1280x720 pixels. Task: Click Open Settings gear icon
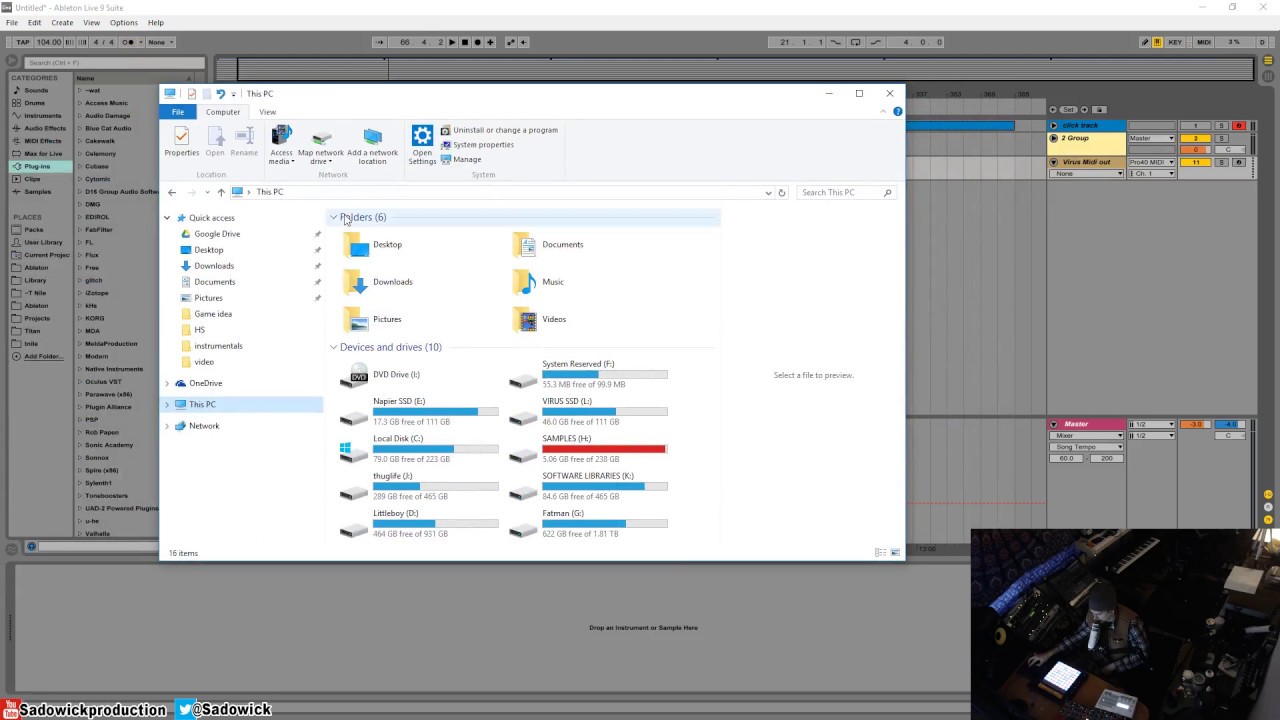coord(422,136)
